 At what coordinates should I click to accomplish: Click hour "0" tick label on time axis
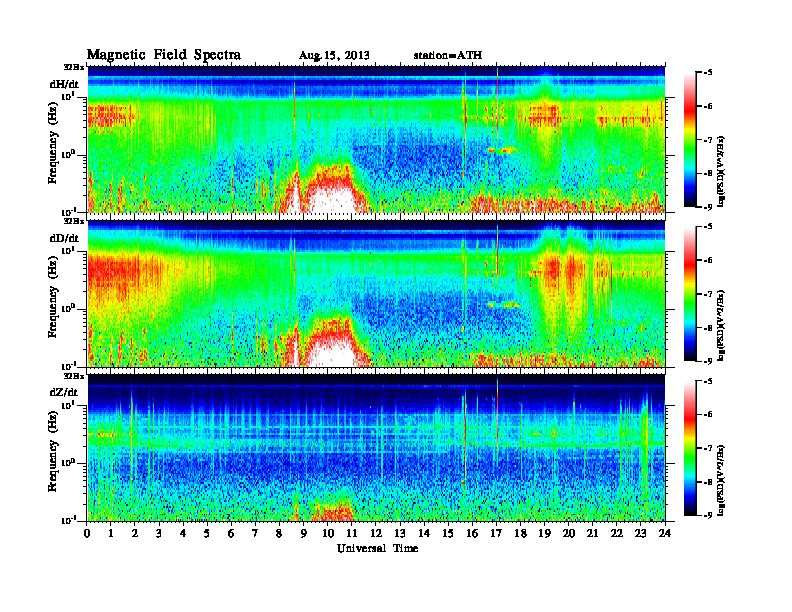87,533
